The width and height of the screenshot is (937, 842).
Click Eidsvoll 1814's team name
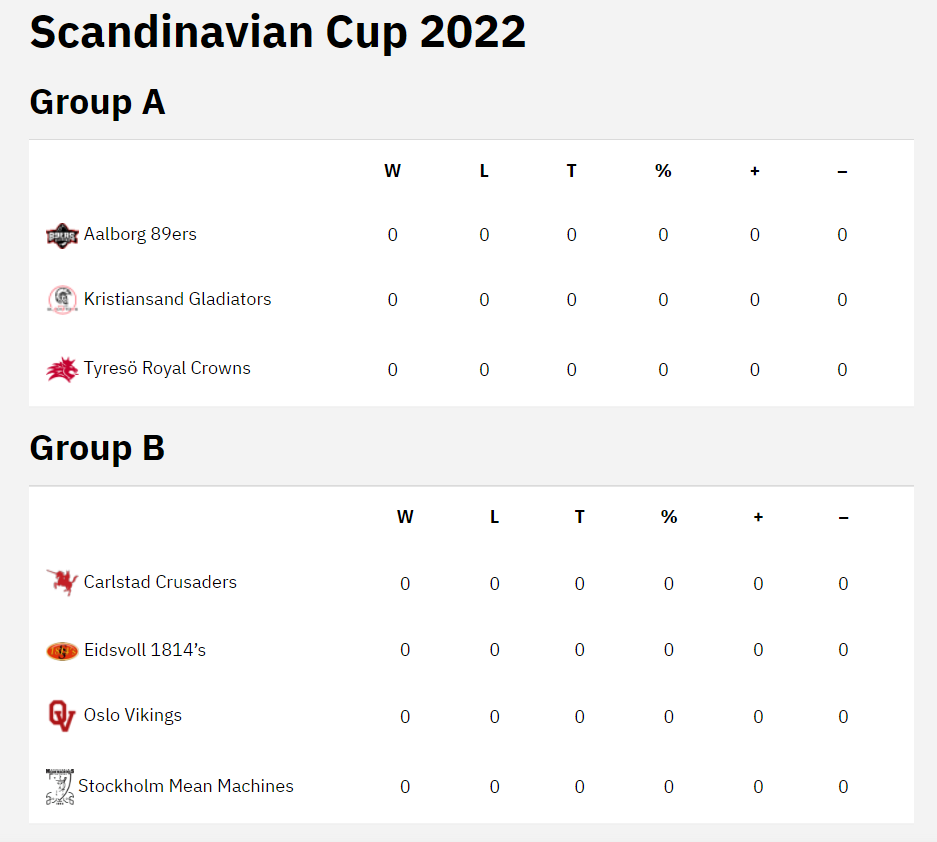coord(145,650)
